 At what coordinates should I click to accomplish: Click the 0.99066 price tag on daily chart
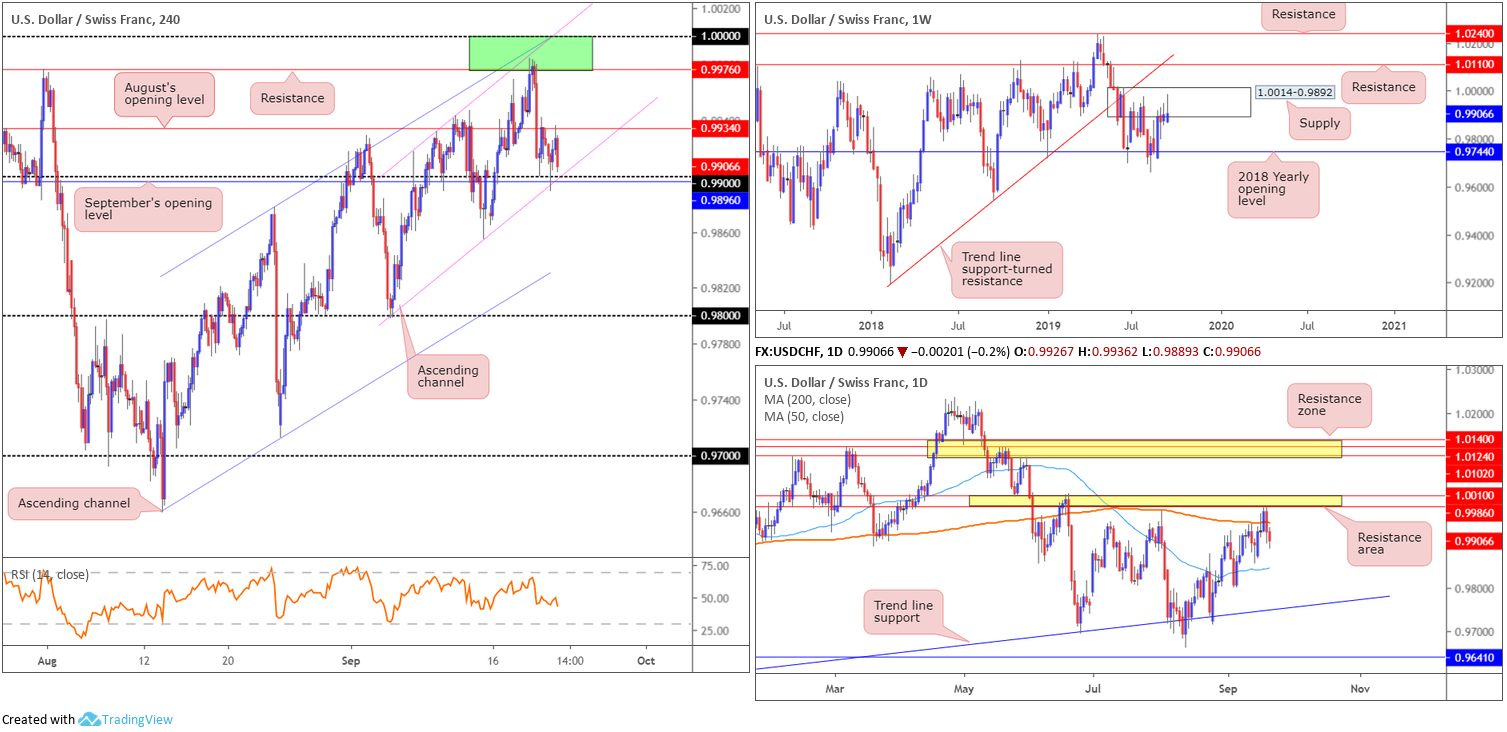[1475, 541]
